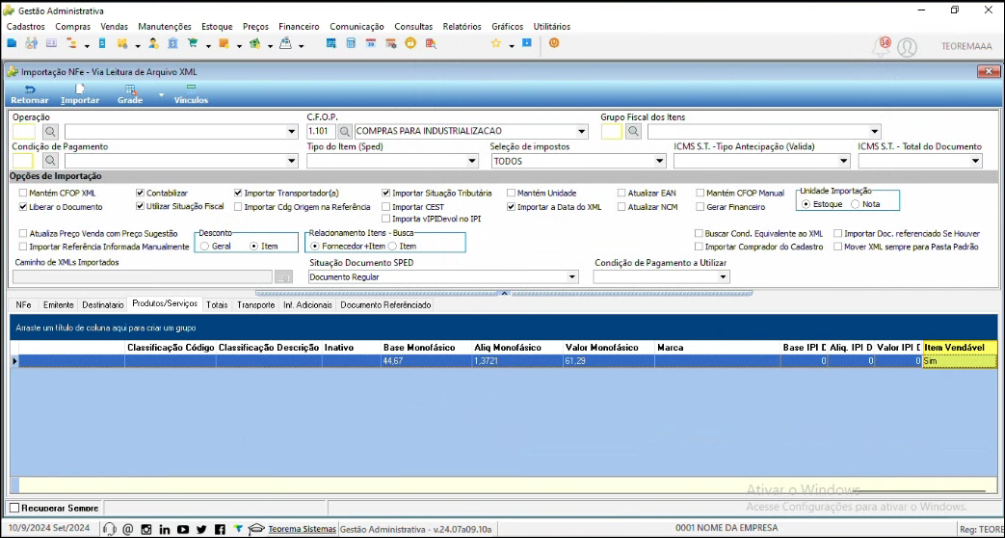Select the Geral discount radio button
The width and height of the screenshot is (1005, 538).
coord(204,246)
